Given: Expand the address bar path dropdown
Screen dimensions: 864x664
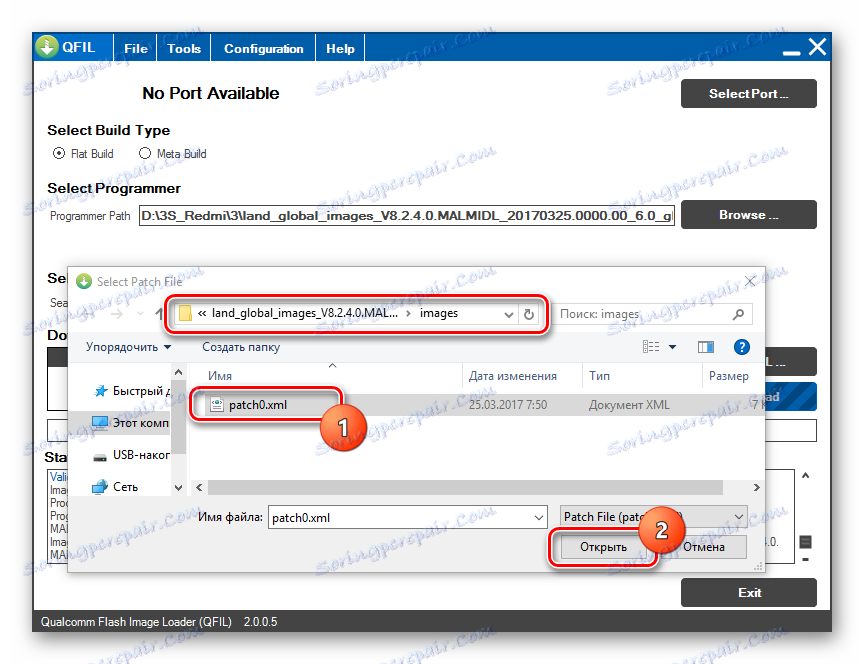Looking at the screenshot, I should 508,315.
